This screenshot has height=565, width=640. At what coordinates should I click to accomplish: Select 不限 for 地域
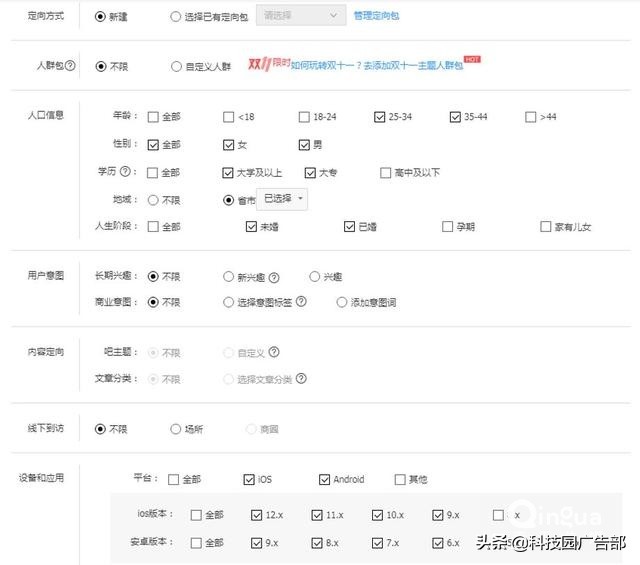[x=153, y=200]
